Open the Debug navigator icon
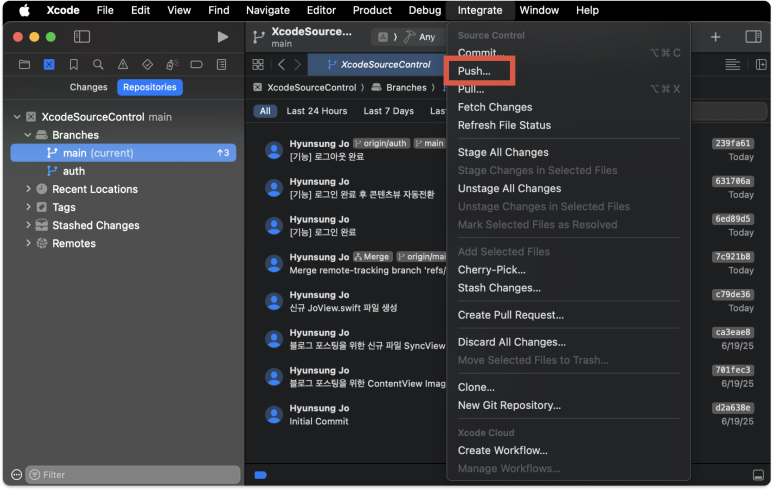 pos(172,65)
